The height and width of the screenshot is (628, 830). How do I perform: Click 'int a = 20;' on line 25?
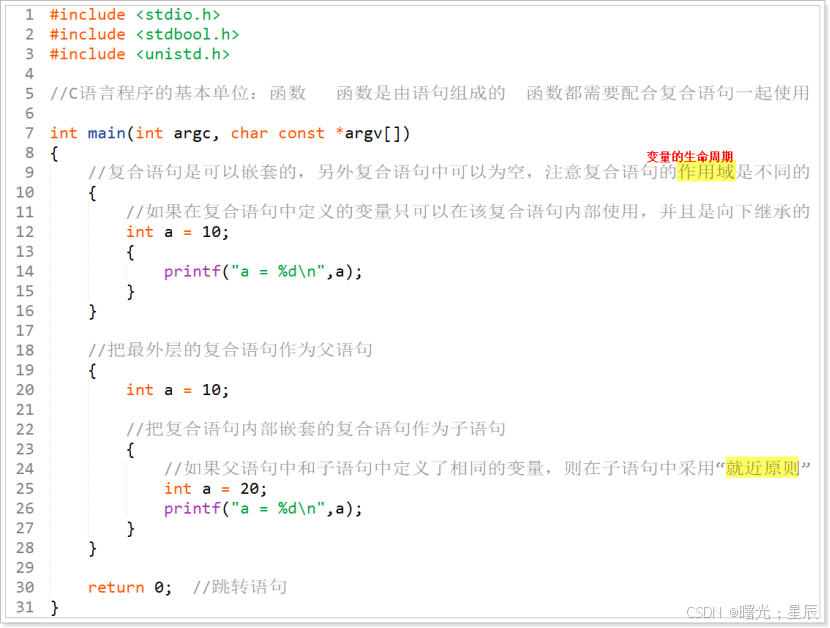click(215, 489)
